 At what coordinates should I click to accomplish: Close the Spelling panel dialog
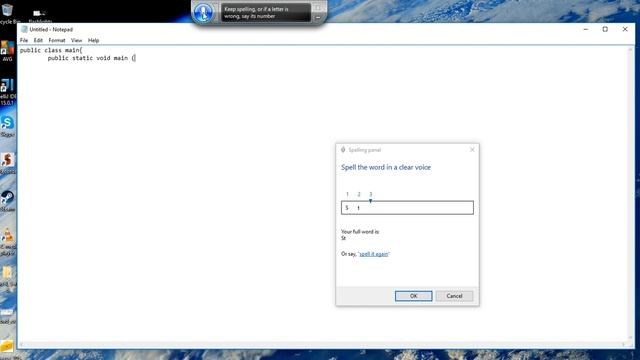pyautogui.click(x=472, y=150)
